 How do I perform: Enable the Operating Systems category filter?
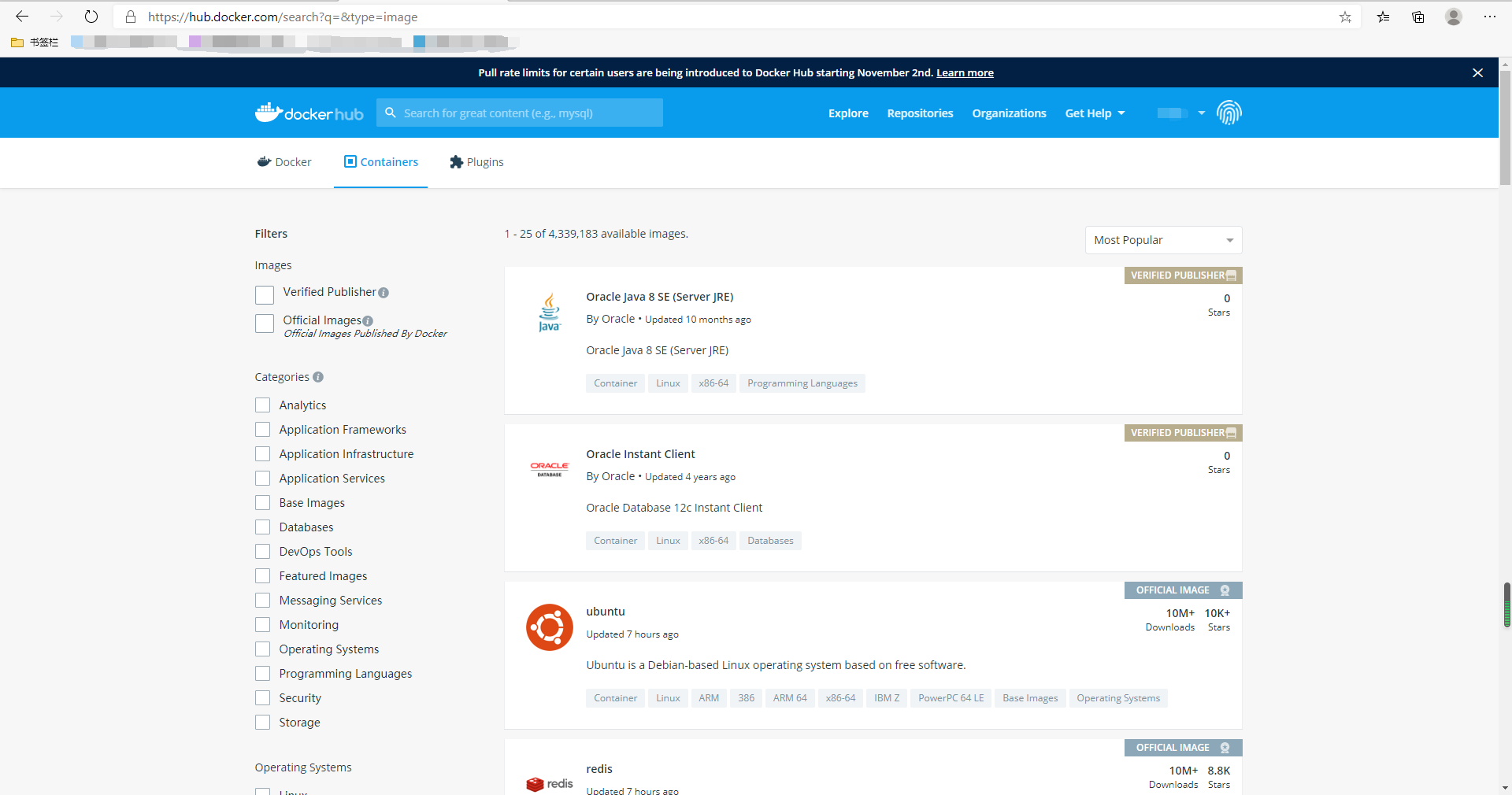(262, 649)
